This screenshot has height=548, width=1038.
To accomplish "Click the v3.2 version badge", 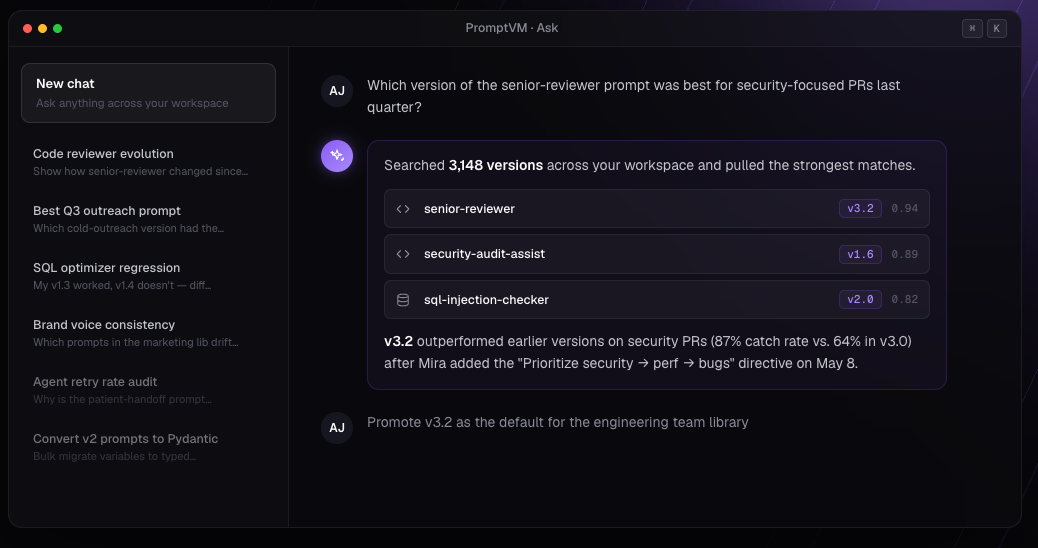I will pos(860,208).
